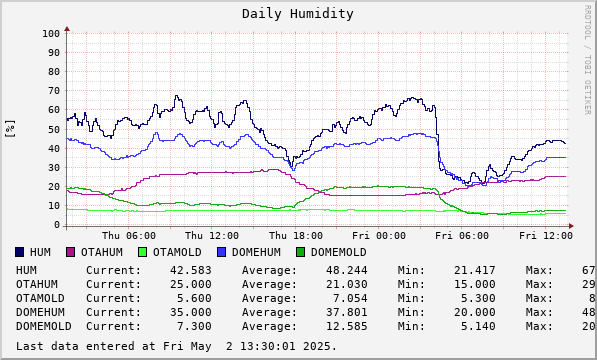597x360 pixels.
Task: Click the '100' y-axis label
Action: pyautogui.click(x=51, y=33)
